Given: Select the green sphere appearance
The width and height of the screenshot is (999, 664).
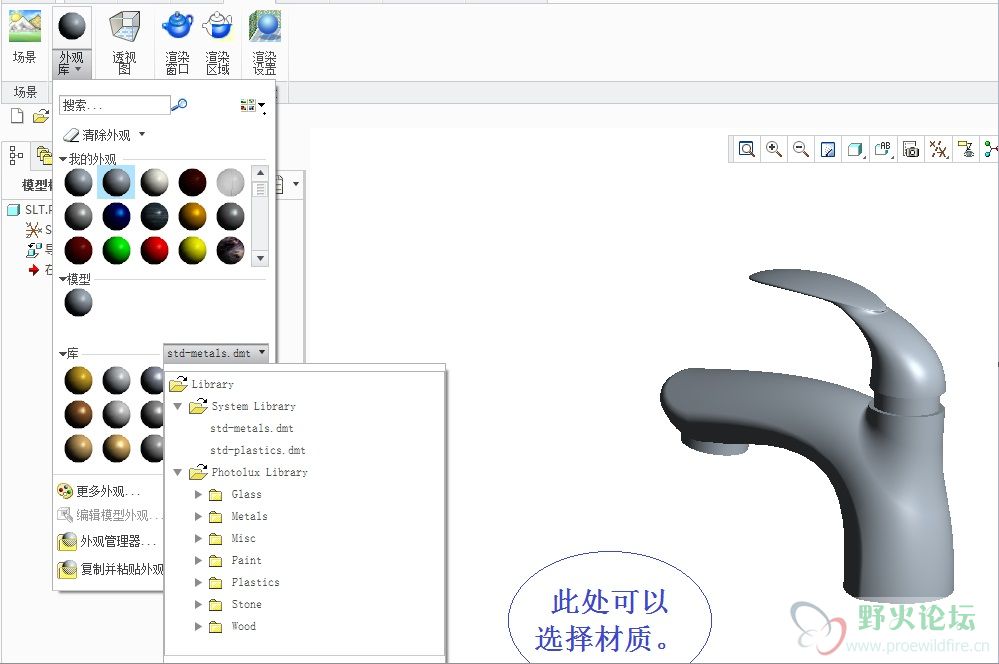Looking at the screenshot, I should [116, 250].
